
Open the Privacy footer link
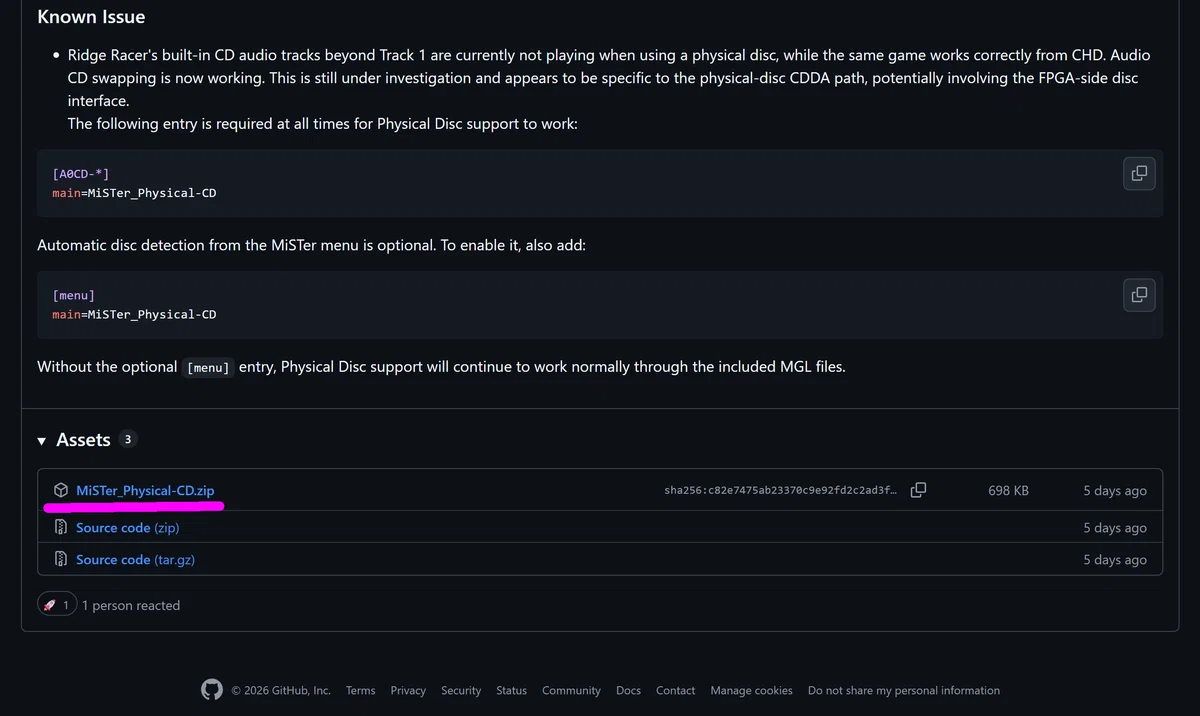pyautogui.click(x=408, y=690)
